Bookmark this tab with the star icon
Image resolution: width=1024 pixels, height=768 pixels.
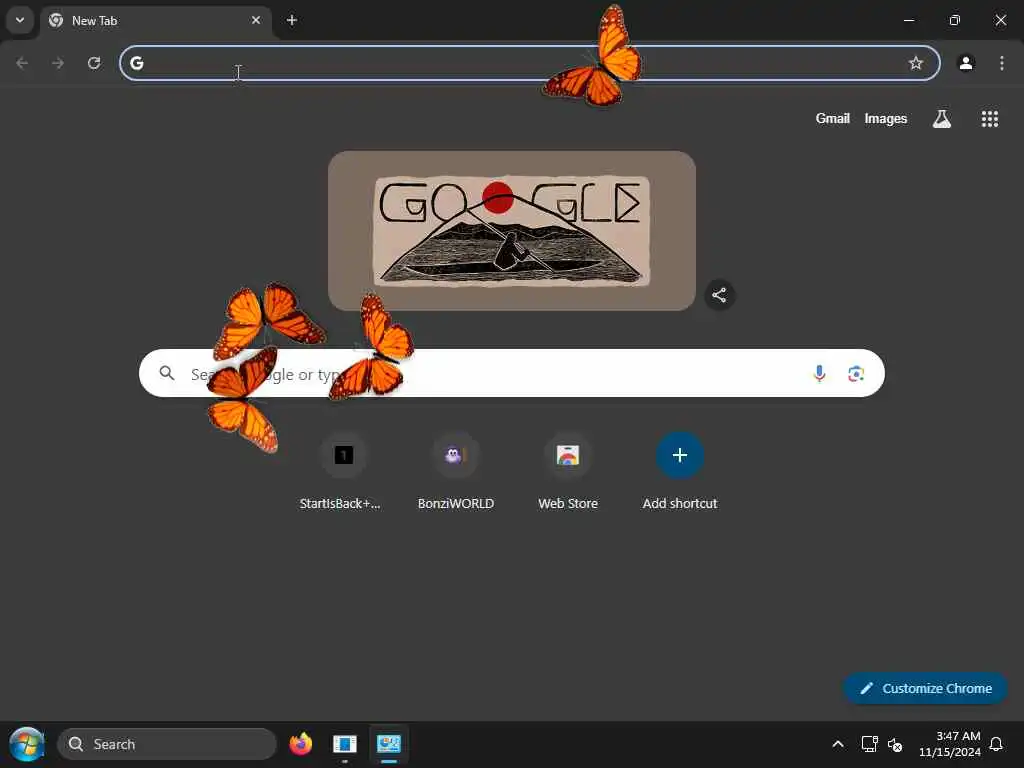point(916,63)
